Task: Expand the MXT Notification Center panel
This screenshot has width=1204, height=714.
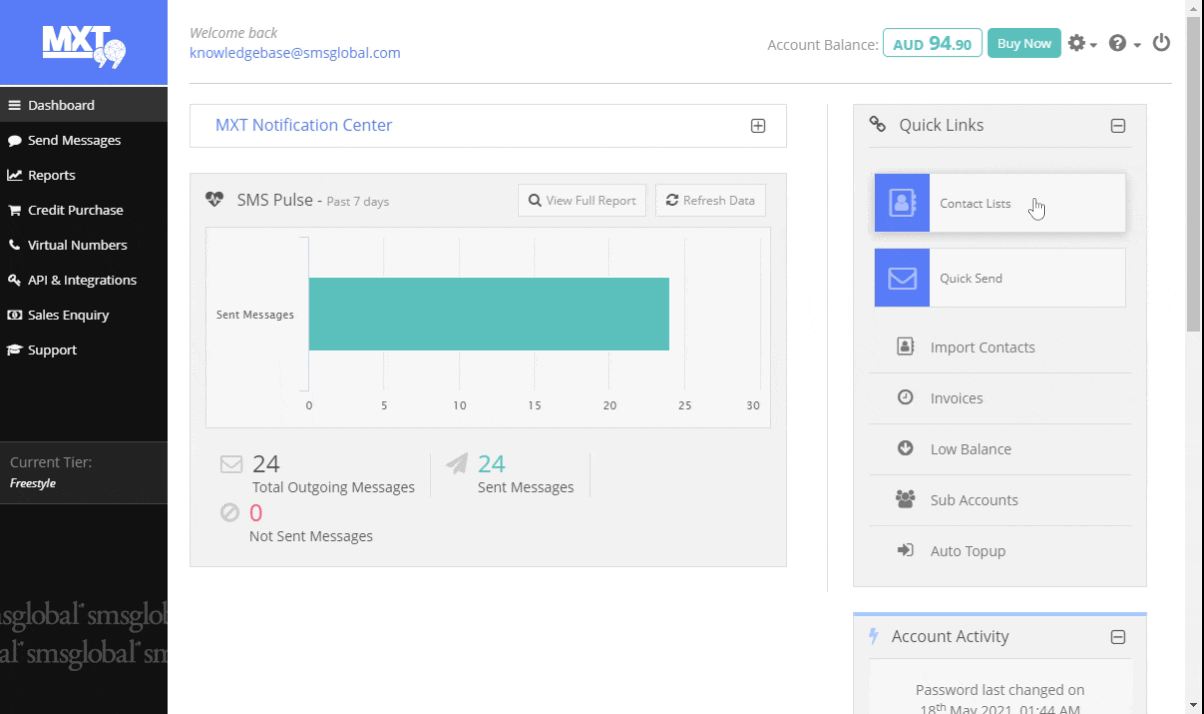Action: coord(758,126)
